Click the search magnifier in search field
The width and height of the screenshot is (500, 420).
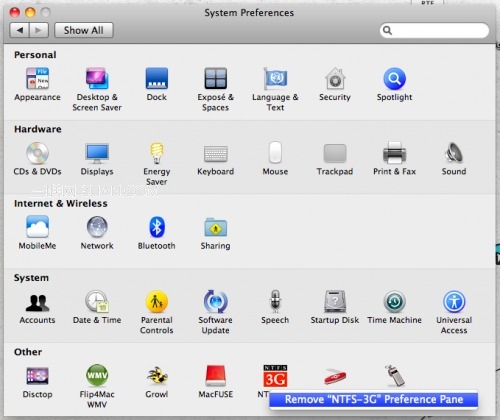point(387,30)
